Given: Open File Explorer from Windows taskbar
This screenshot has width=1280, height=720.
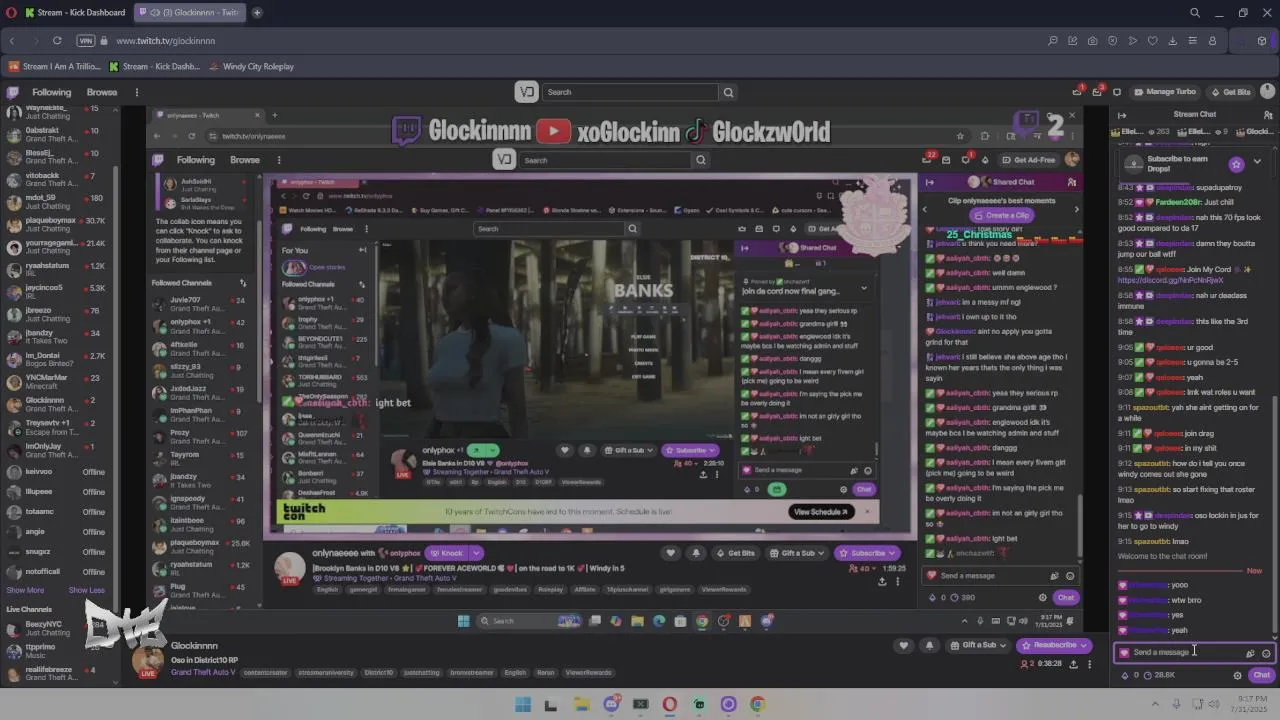Looking at the screenshot, I should pyautogui.click(x=581, y=704).
